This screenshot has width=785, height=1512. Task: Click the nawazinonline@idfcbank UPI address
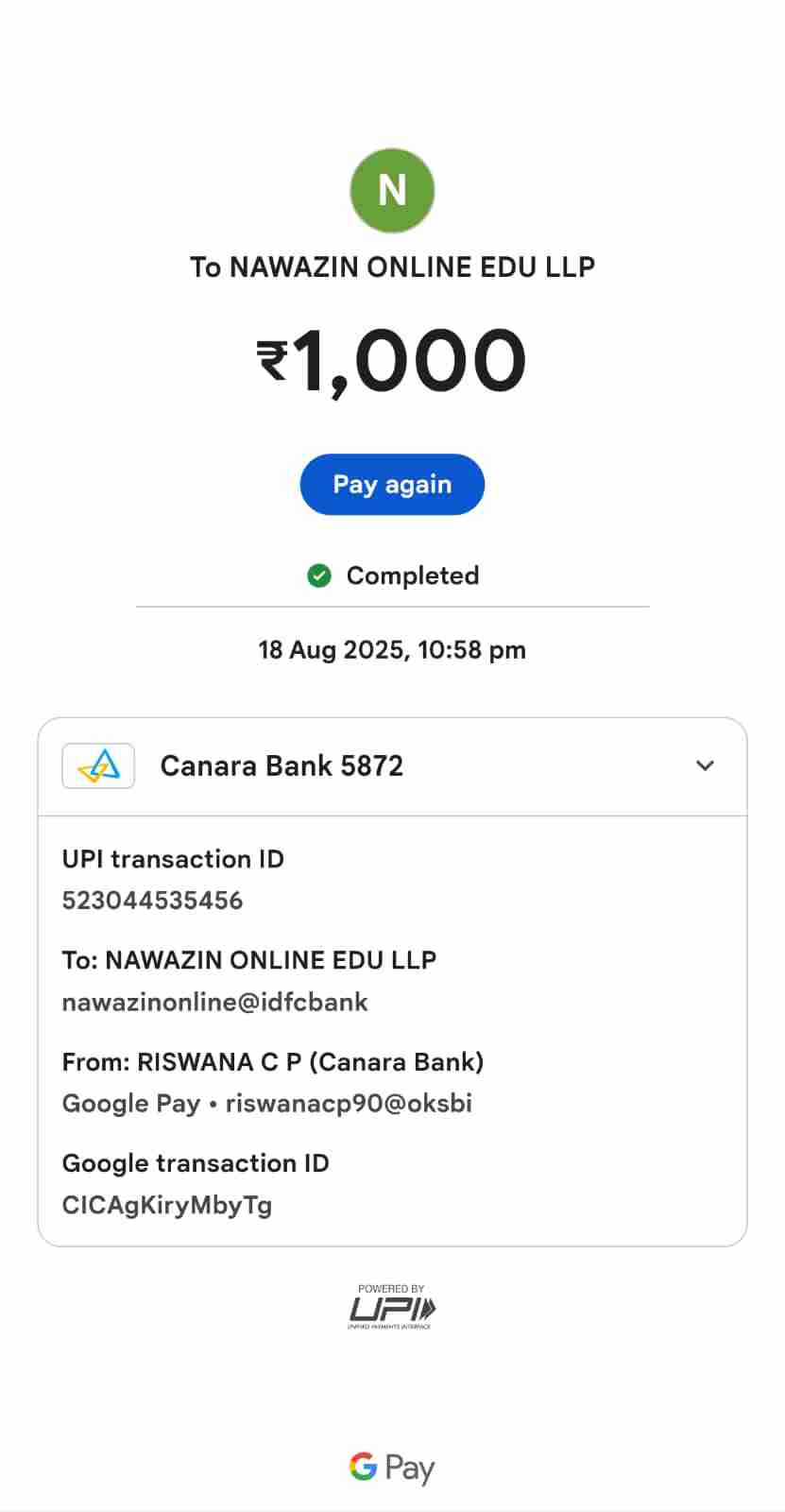click(x=214, y=1002)
